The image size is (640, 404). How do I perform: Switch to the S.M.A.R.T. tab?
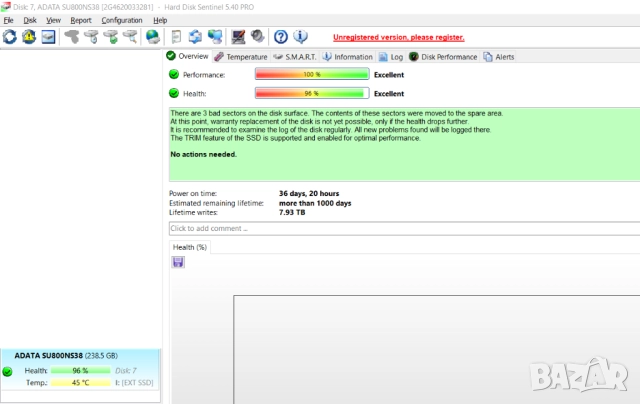tap(295, 57)
